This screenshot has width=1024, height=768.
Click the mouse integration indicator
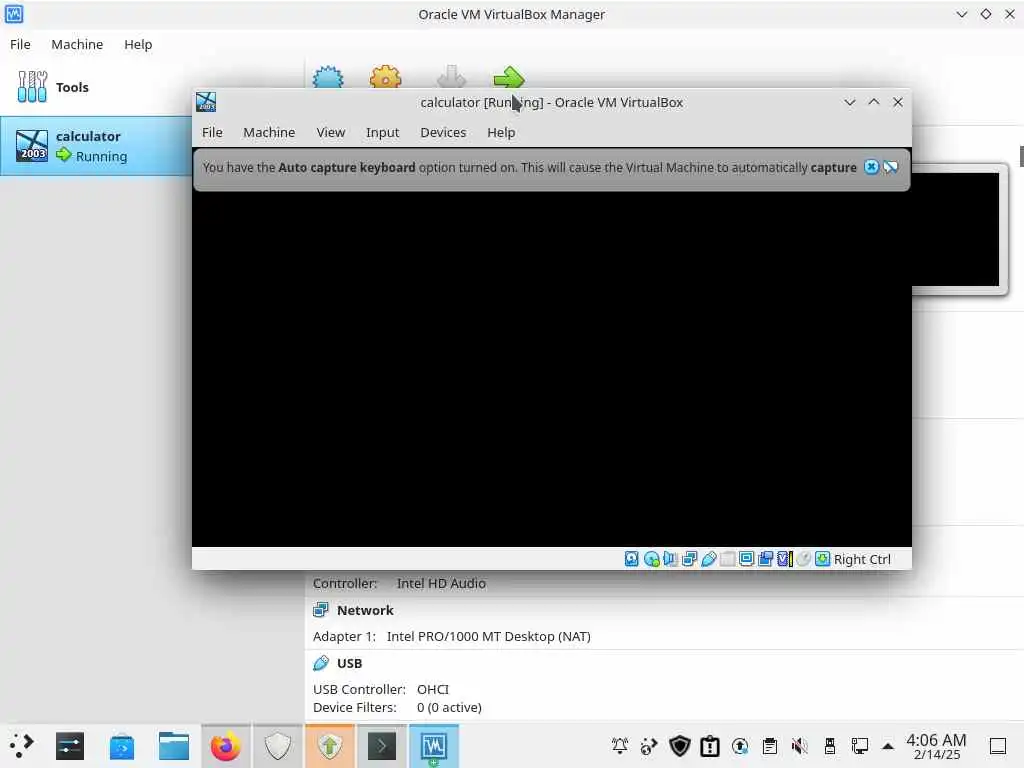point(804,559)
